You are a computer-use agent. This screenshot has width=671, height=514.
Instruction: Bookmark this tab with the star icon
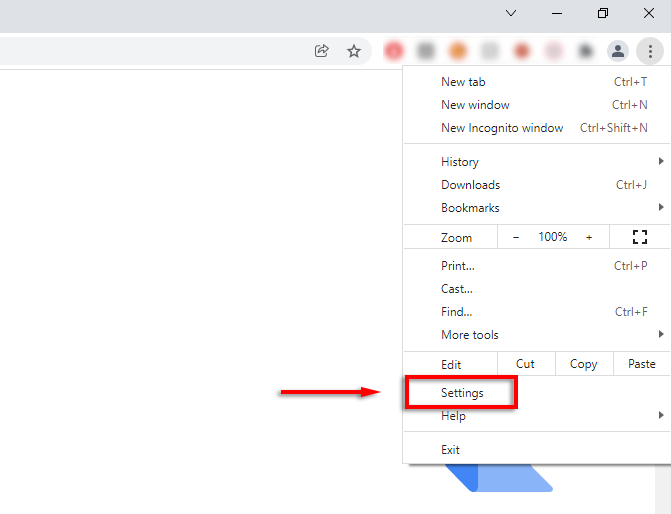coord(353,51)
